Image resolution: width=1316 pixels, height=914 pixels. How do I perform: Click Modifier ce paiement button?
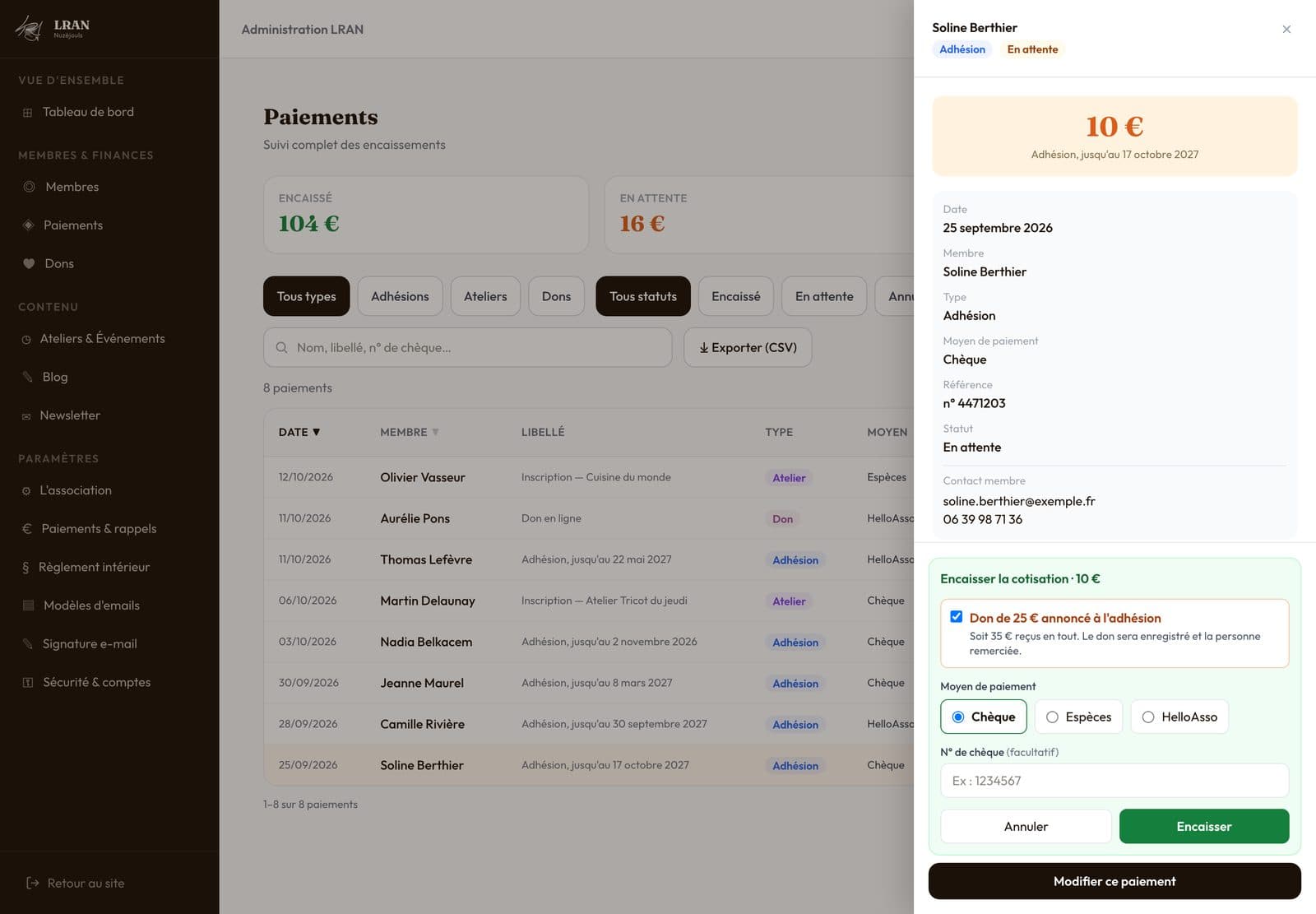pyautogui.click(x=1114, y=881)
